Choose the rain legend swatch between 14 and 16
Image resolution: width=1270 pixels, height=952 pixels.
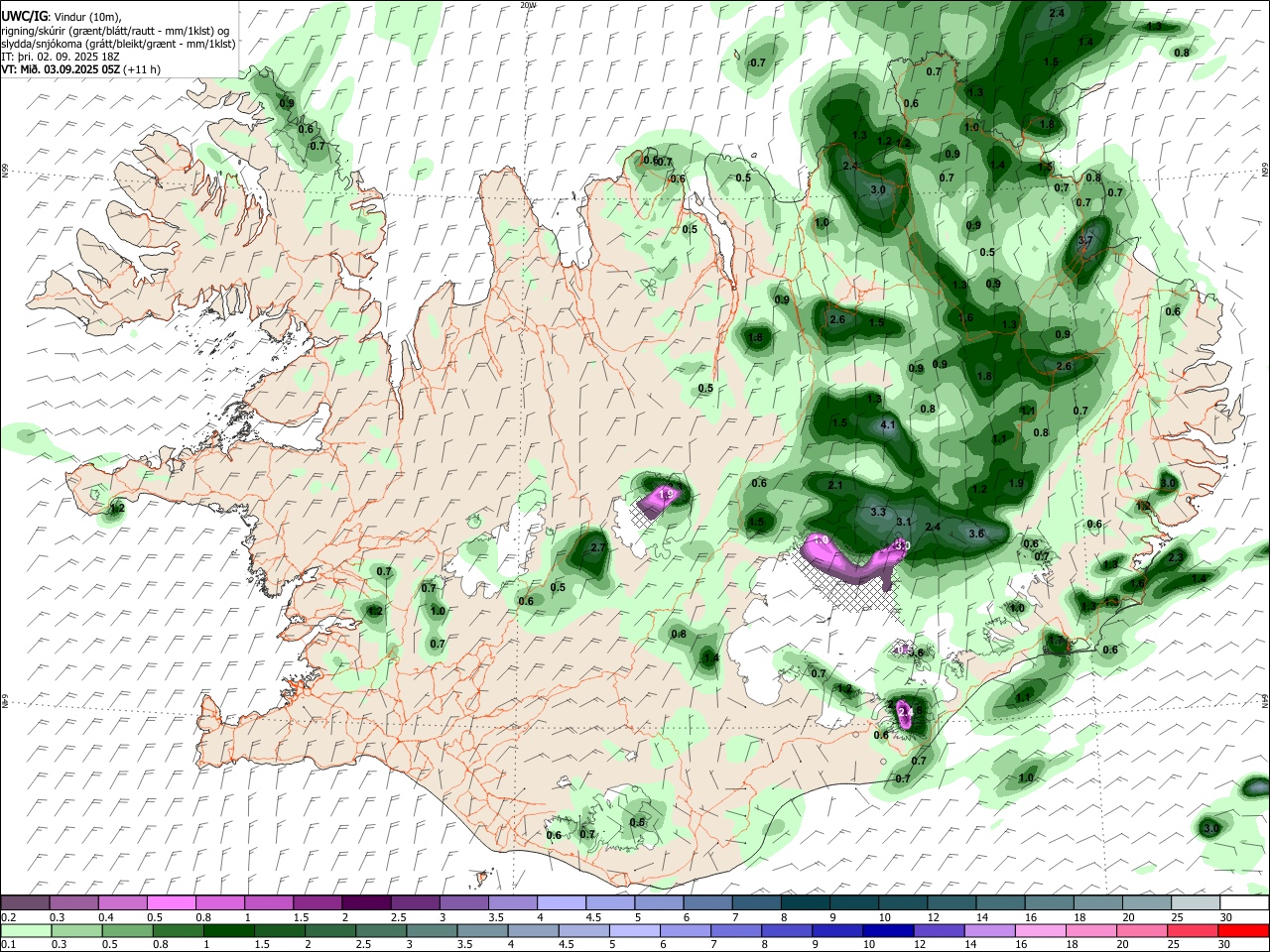point(990,931)
